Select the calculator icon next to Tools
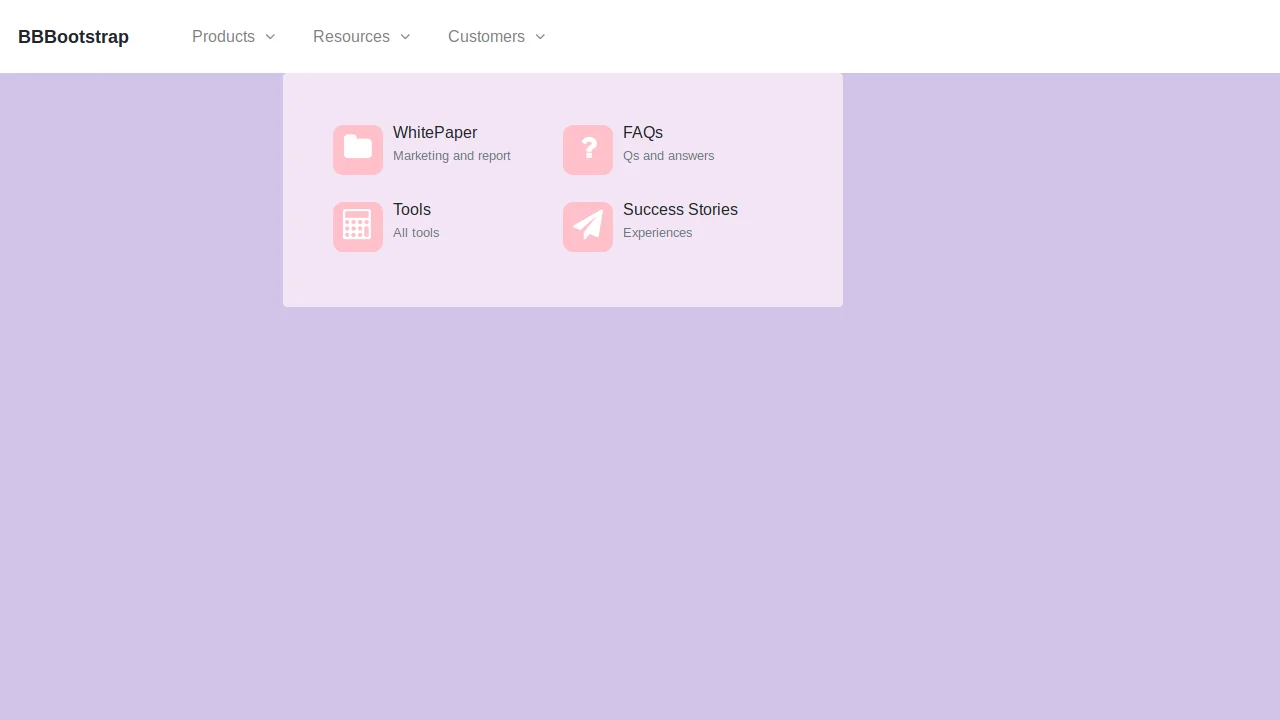The width and height of the screenshot is (1280, 720). pos(357,225)
